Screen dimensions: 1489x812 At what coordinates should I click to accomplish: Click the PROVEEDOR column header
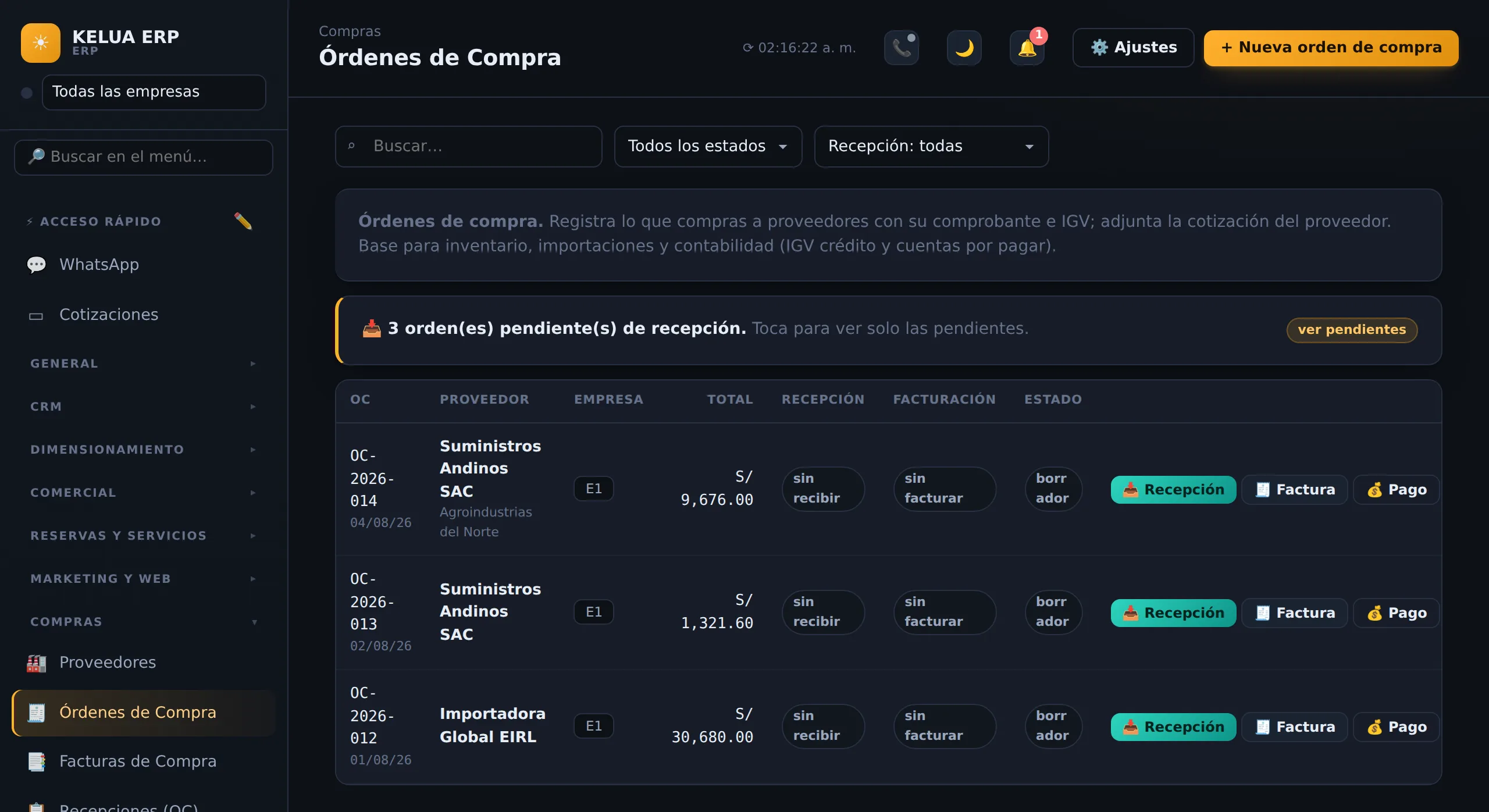(485, 400)
